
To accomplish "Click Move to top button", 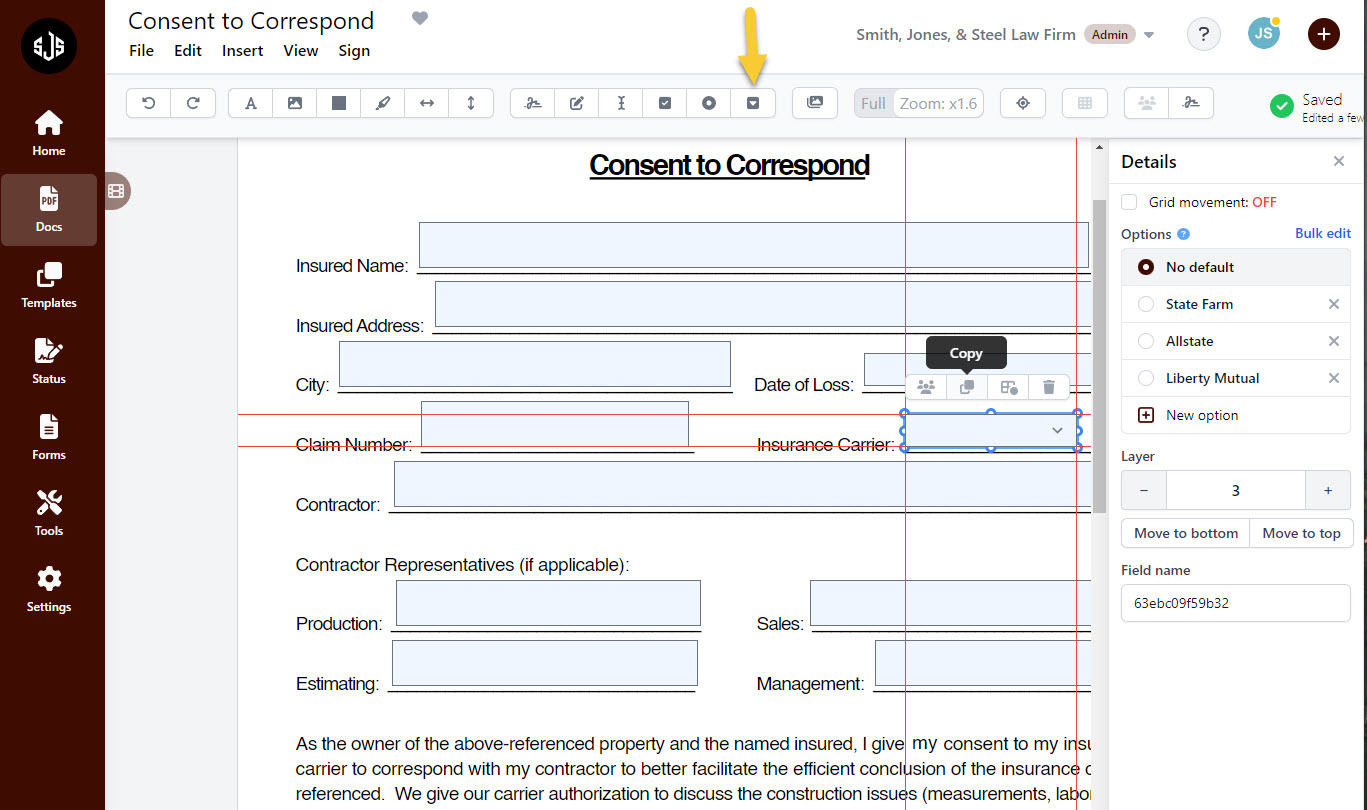I will click(x=1301, y=533).
